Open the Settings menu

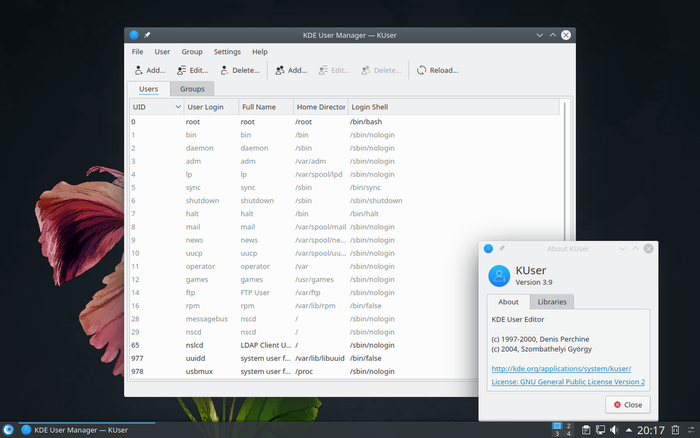pyautogui.click(x=227, y=51)
